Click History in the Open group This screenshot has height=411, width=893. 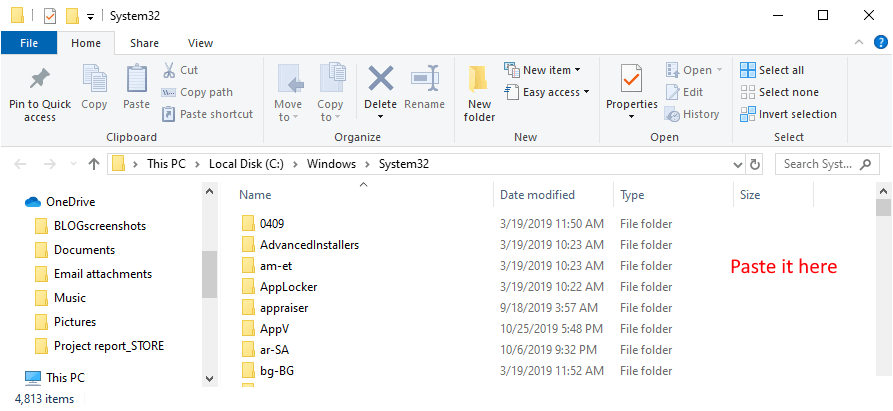pos(692,114)
